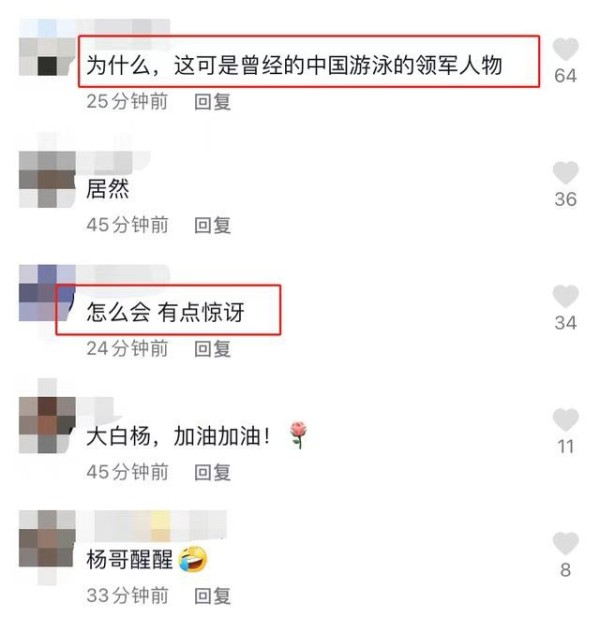The height and width of the screenshot is (617, 600).
Task: Open avatar beside '杨哥醒醒' comment
Action: pyautogui.click(x=47, y=538)
